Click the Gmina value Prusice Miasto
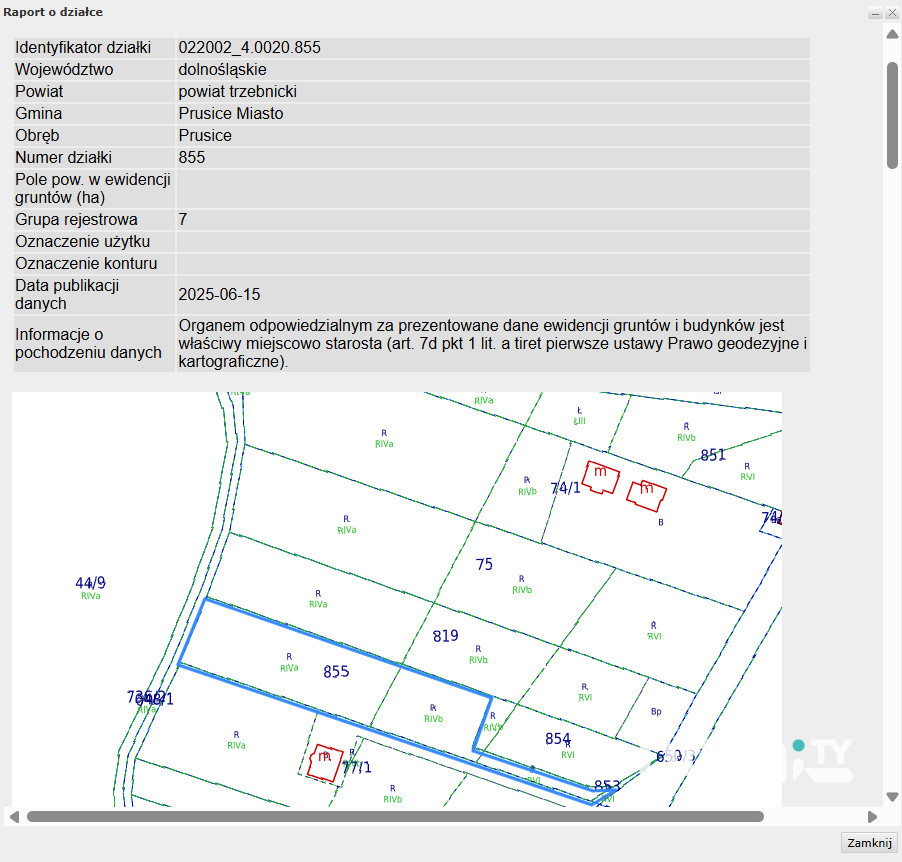The height and width of the screenshot is (862, 902). pos(231,114)
